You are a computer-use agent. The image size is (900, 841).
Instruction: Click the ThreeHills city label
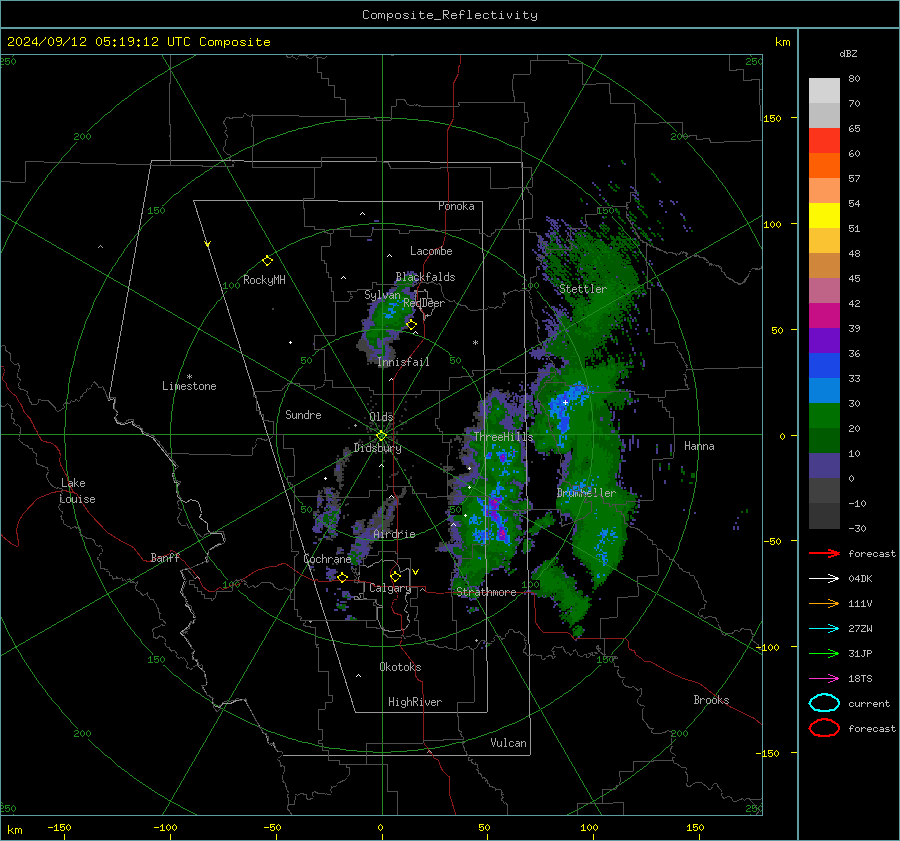click(x=503, y=437)
